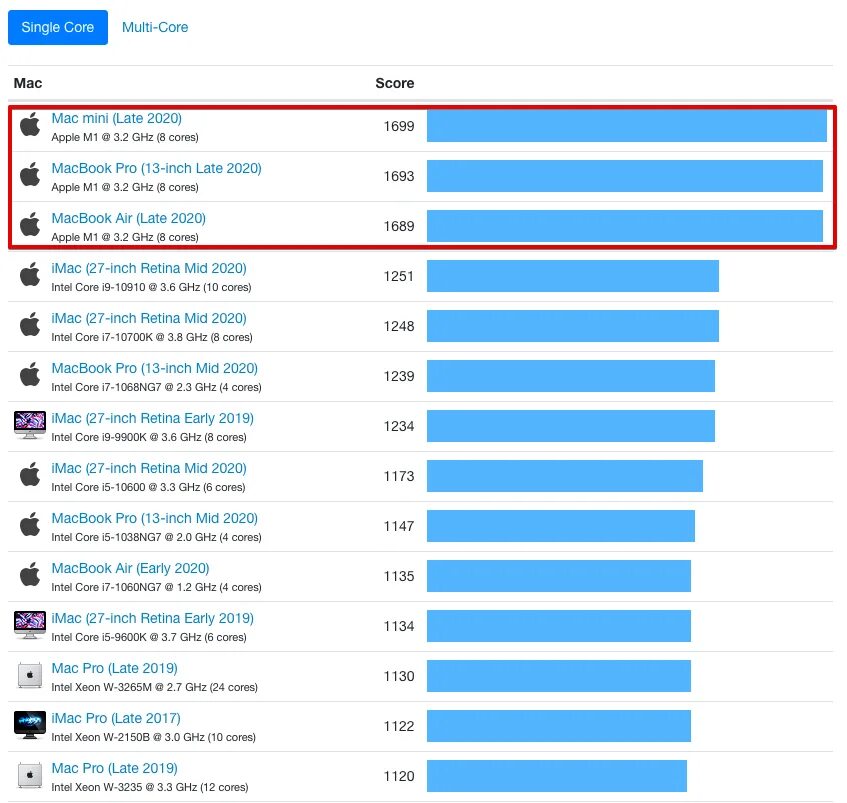The image size is (847, 803).
Task: Click the score value 1693
Action: pos(399,176)
